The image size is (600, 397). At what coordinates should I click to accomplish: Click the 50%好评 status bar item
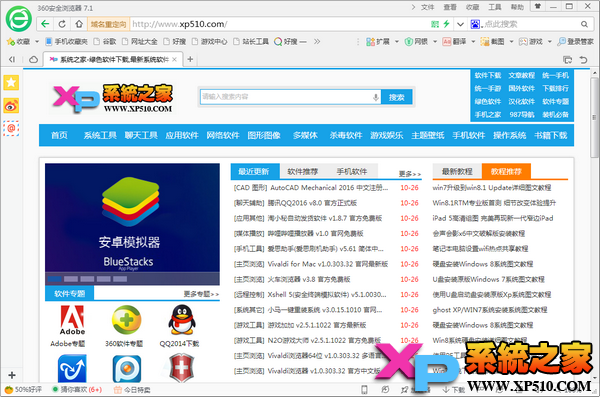click(x=24, y=390)
